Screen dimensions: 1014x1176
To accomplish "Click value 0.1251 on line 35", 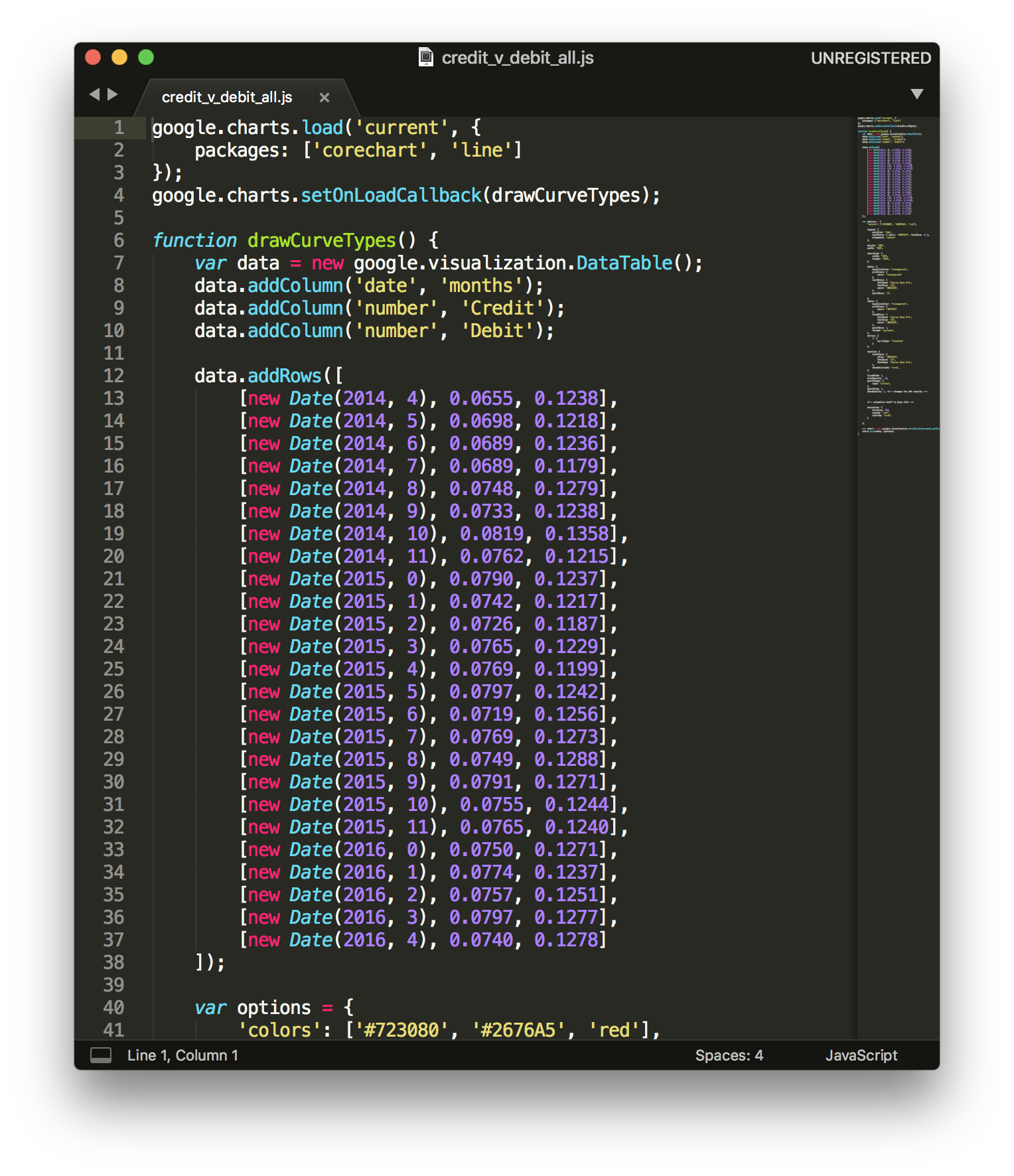I will tap(567, 895).
